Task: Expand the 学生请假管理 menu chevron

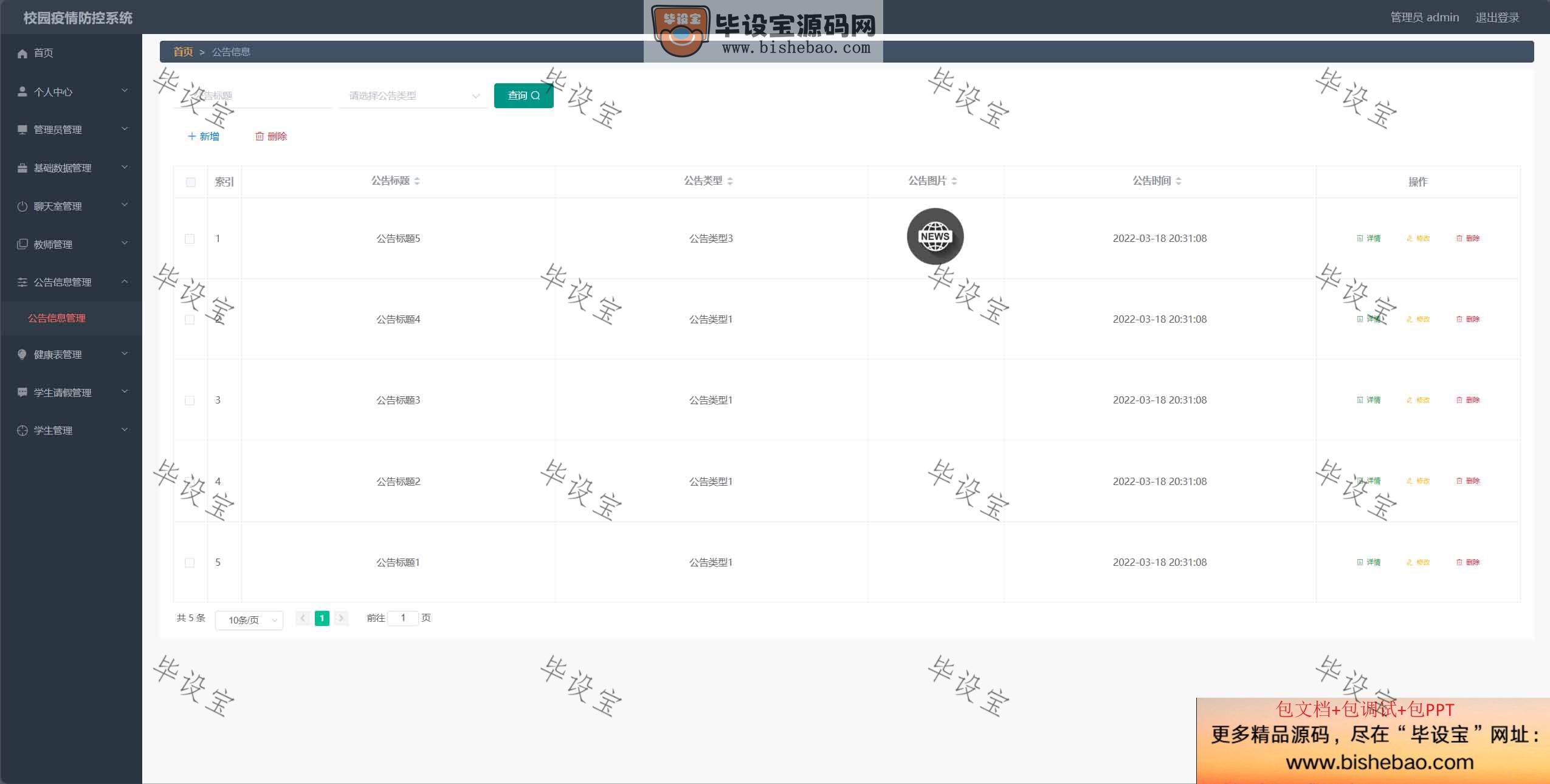Action: (125, 392)
